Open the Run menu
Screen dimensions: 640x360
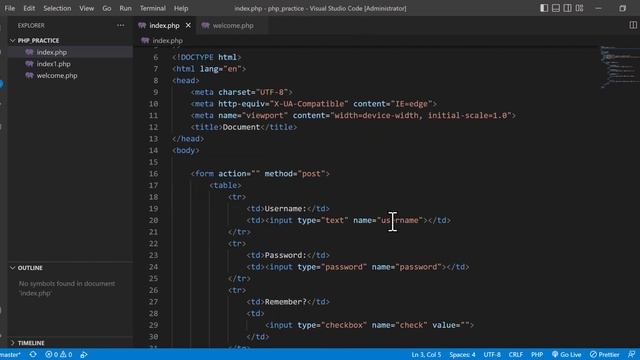tap(125, 8)
